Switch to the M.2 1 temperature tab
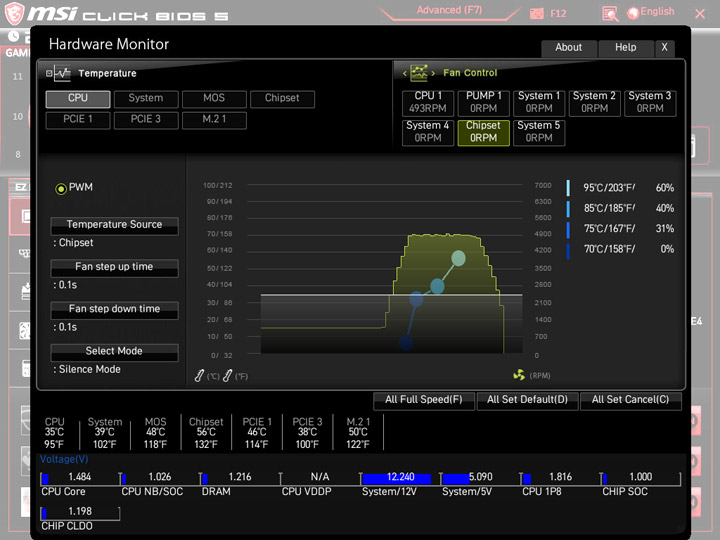This screenshot has height=540, width=720. tap(214, 120)
